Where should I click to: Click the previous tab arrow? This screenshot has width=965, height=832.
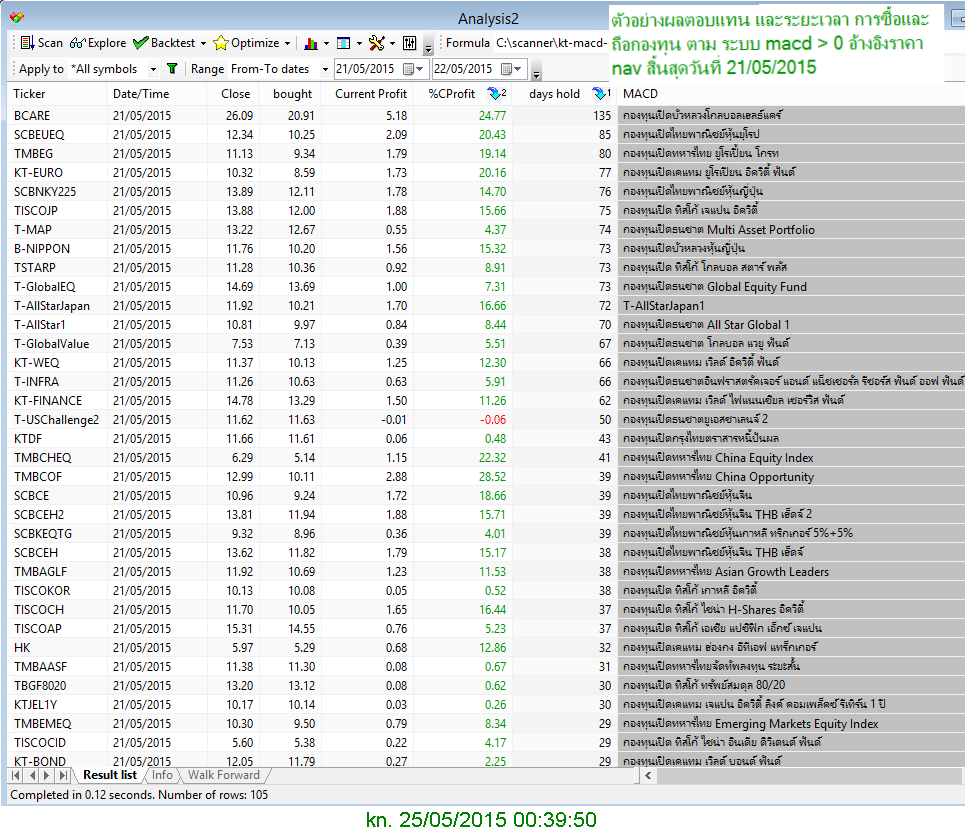point(32,775)
